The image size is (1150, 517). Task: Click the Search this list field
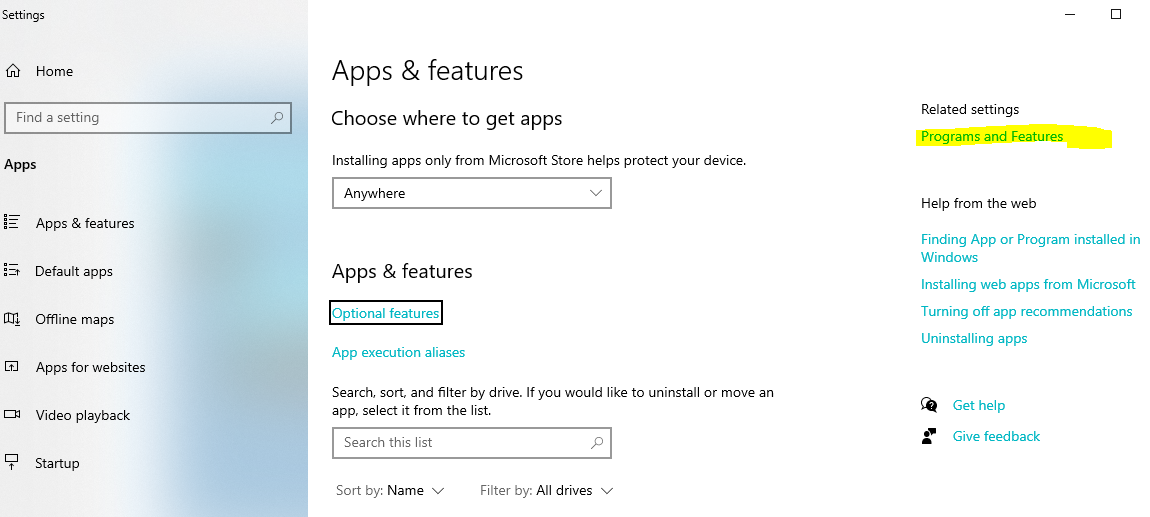pyautogui.click(x=460, y=442)
